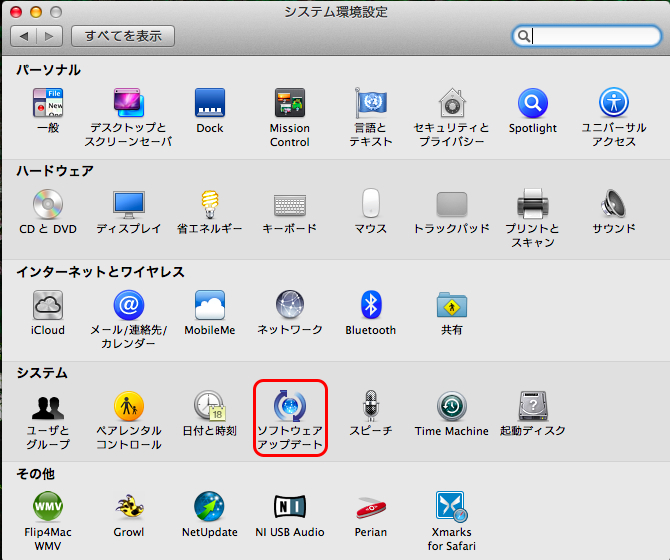Open the 起動ディスク startup disk pane
The width and height of the screenshot is (670, 560).
pos(532,406)
